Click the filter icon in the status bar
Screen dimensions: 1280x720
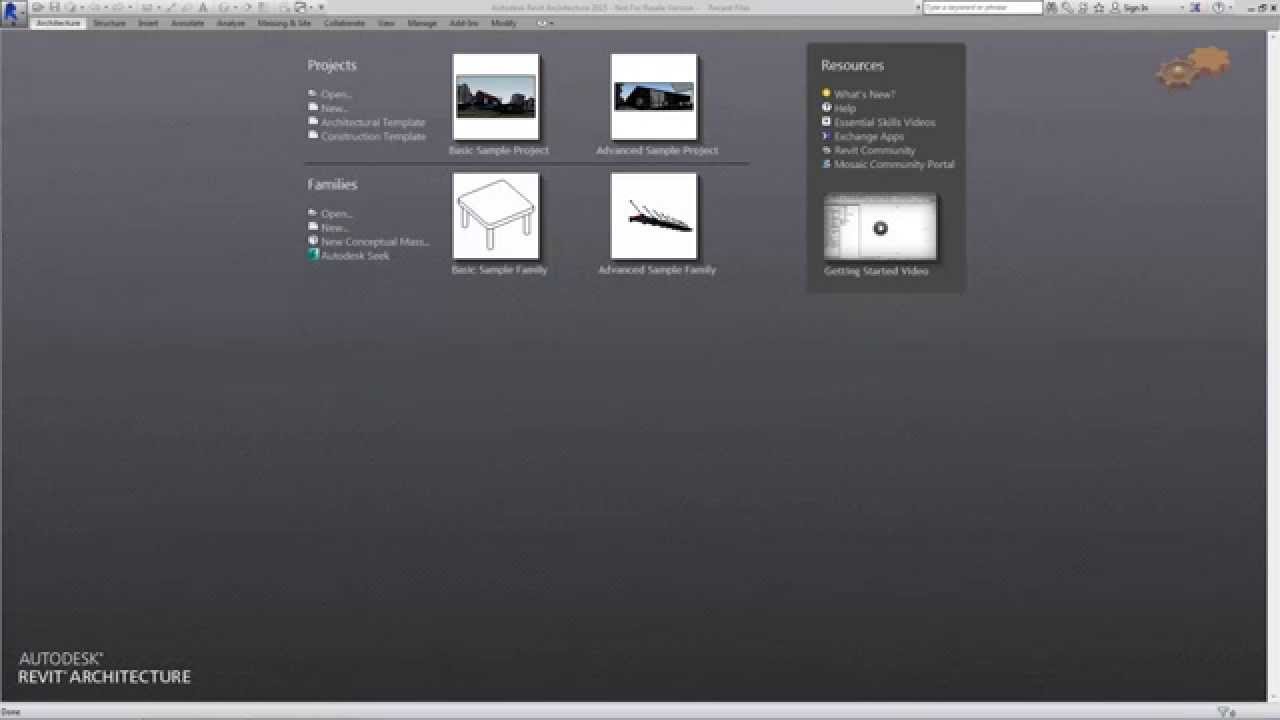tap(1222, 712)
